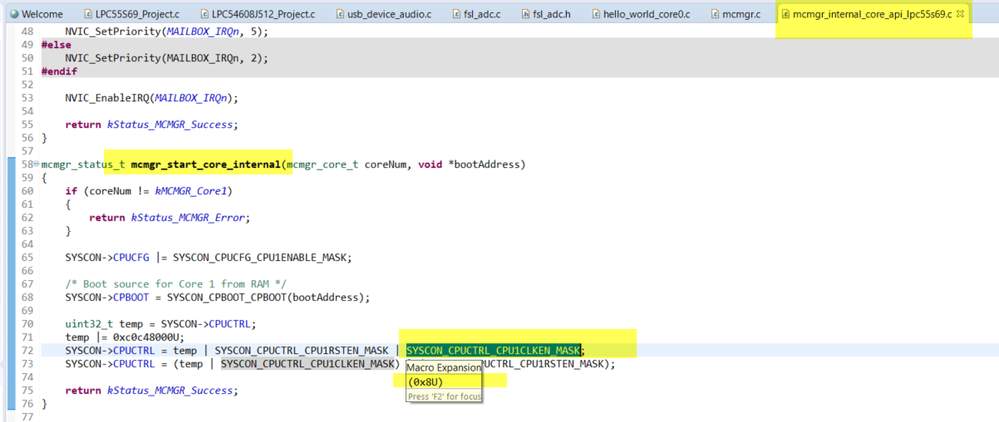
Task: Click the (0x8U) value in the Macro Expansion popup
Action: click(424, 381)
